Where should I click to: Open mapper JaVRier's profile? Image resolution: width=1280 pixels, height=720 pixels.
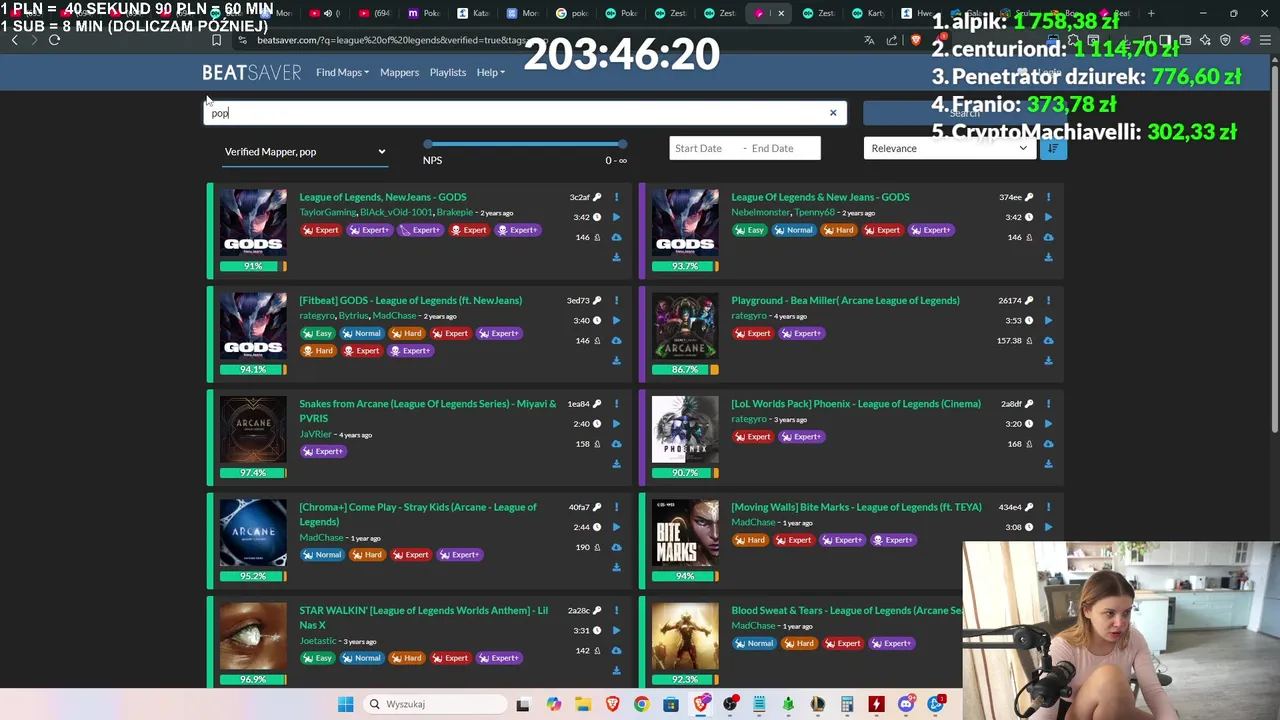click(x=315, y=434)
